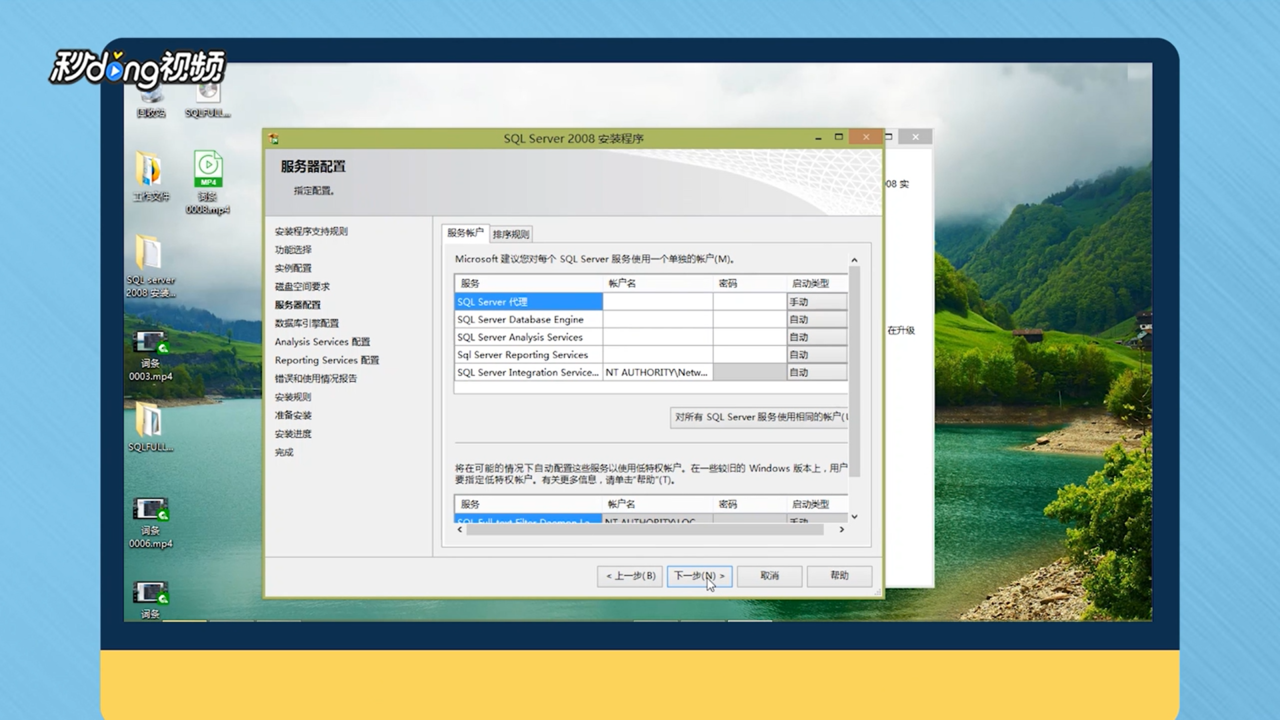Click the vertical scrollbar up arrow

tap(854, 260)
